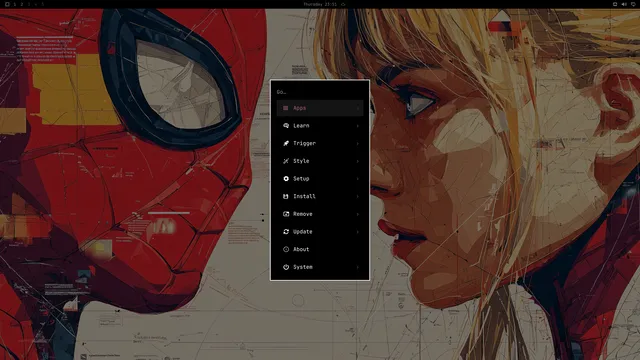This screenshot has height=360, width=640.
Task: Expand the Install submenu chevron
Action: pyautogui.click(x=358, y=196)
